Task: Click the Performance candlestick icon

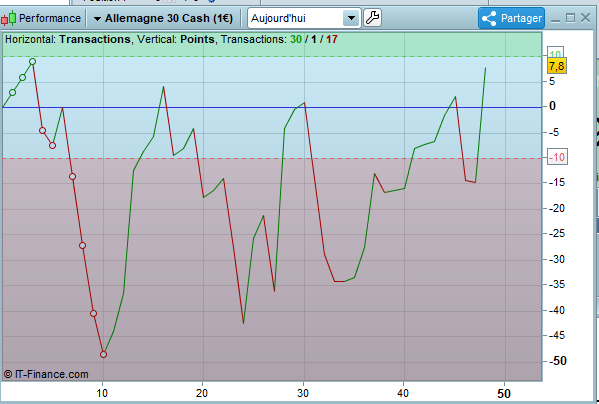Action: coord(8,18)
